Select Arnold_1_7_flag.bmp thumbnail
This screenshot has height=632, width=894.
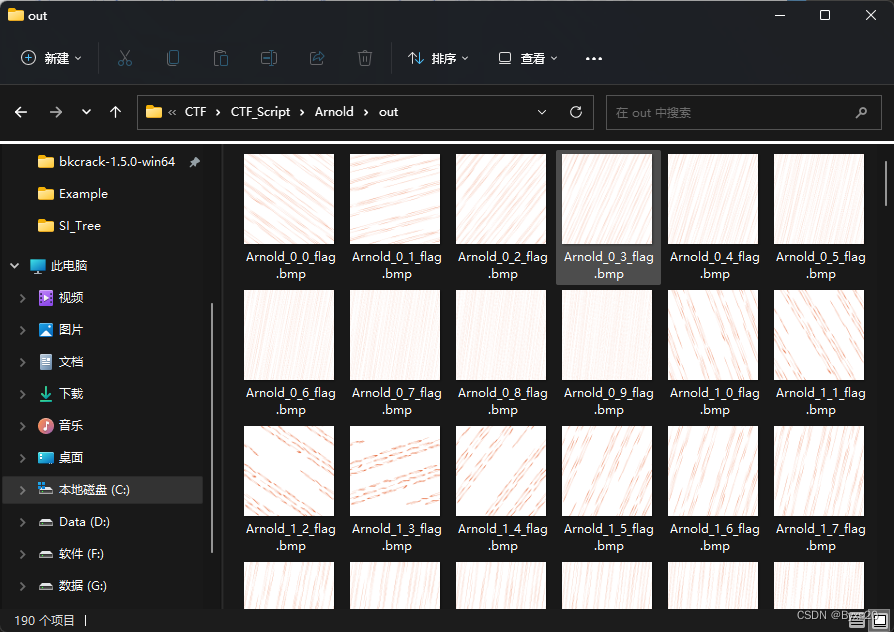pyautogui.click(x=819, y=471)
